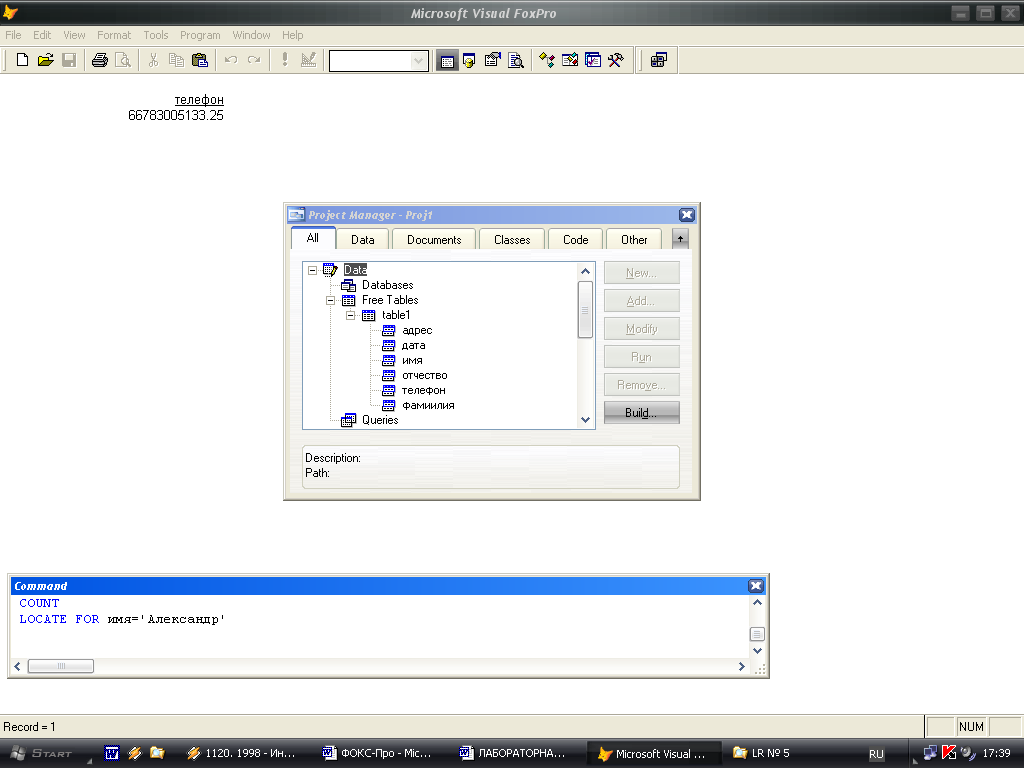Open the Window menu
The image size is (1024, 768).
click(251, 35)
